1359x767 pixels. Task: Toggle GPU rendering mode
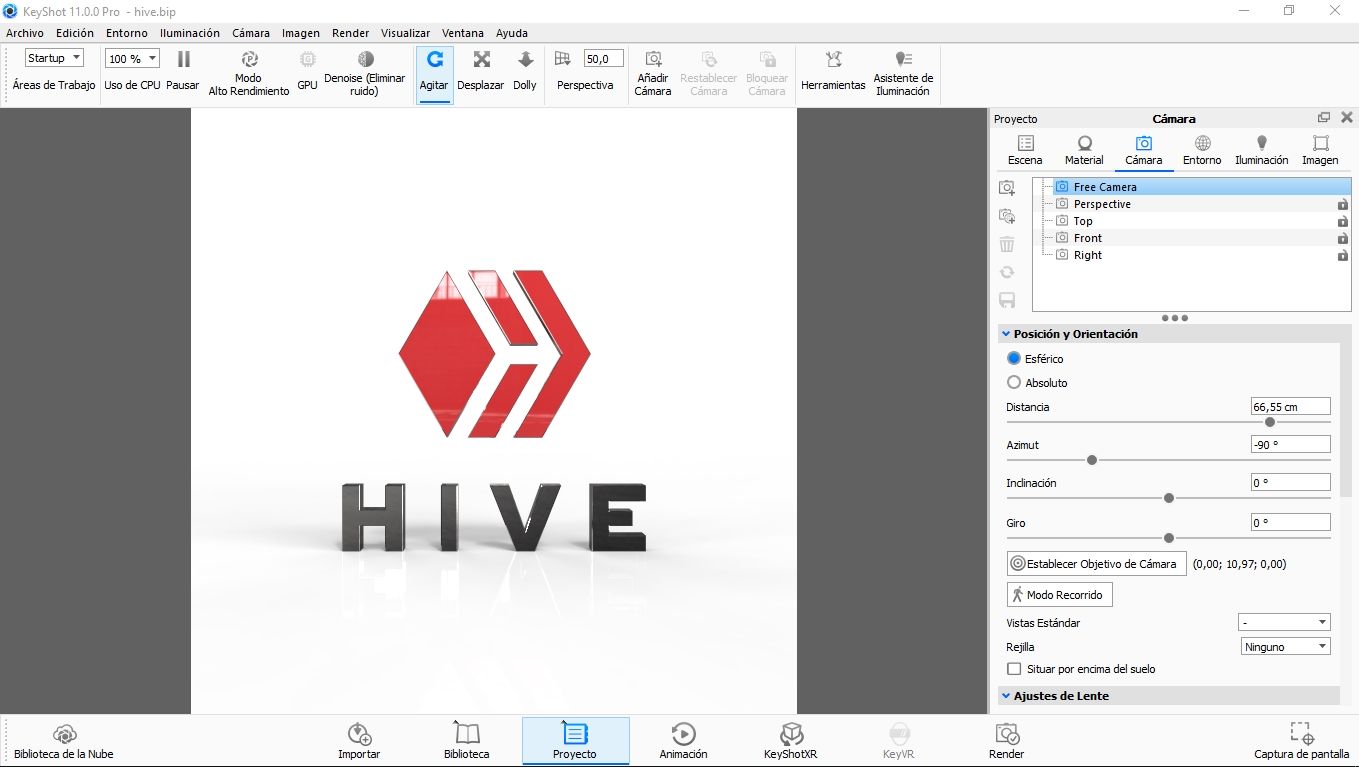[307, 72]
